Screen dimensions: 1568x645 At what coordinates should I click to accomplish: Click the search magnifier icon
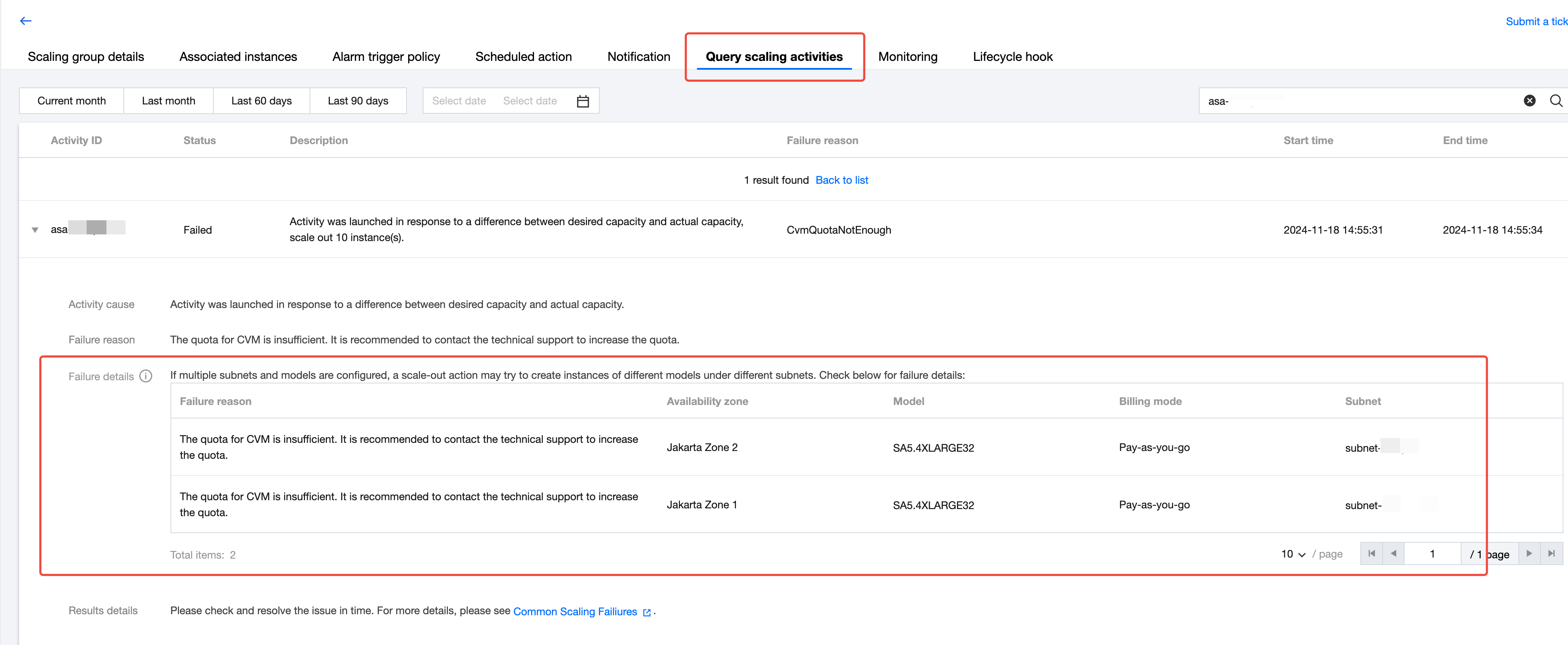coord(1556,101)
